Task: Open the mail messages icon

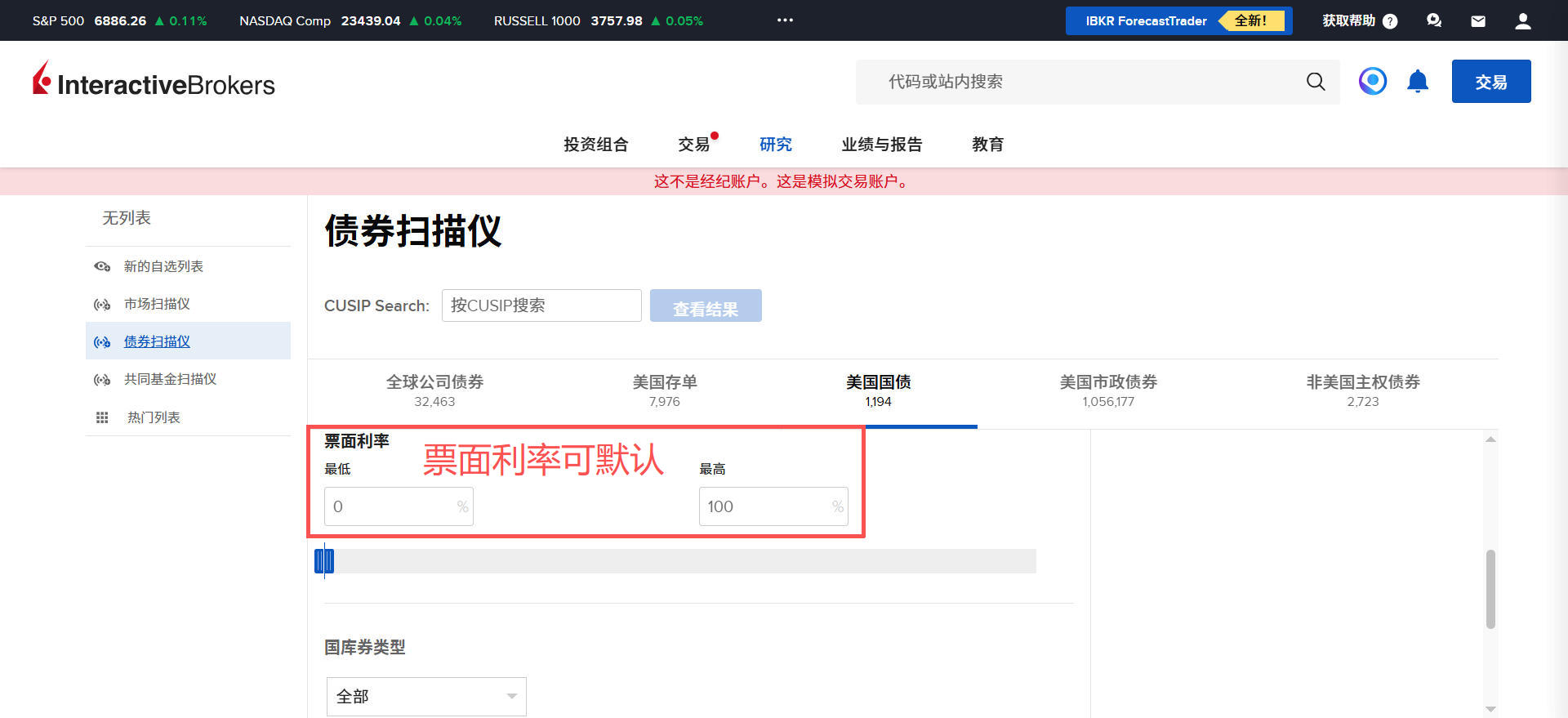Action: (1478, 21)
